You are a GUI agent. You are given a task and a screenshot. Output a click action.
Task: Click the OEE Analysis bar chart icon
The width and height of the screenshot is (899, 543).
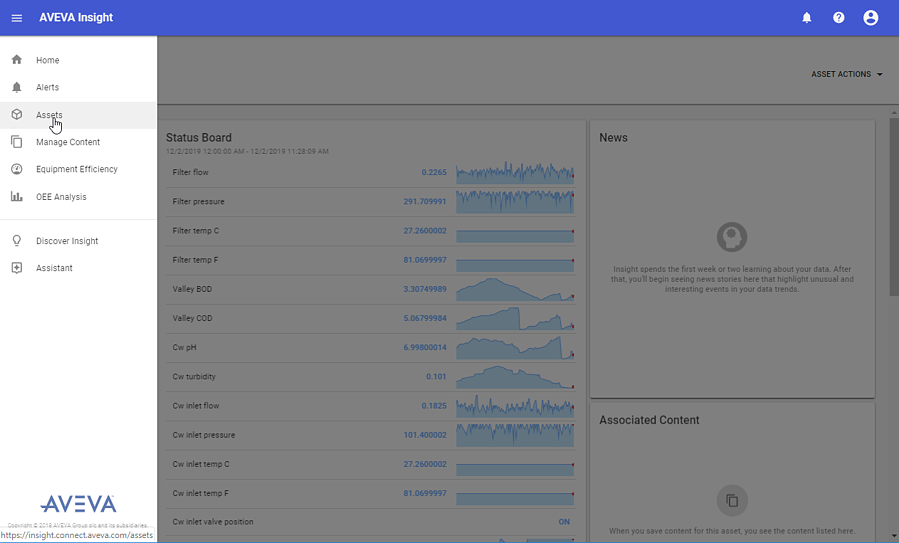(x=17, y=197)
